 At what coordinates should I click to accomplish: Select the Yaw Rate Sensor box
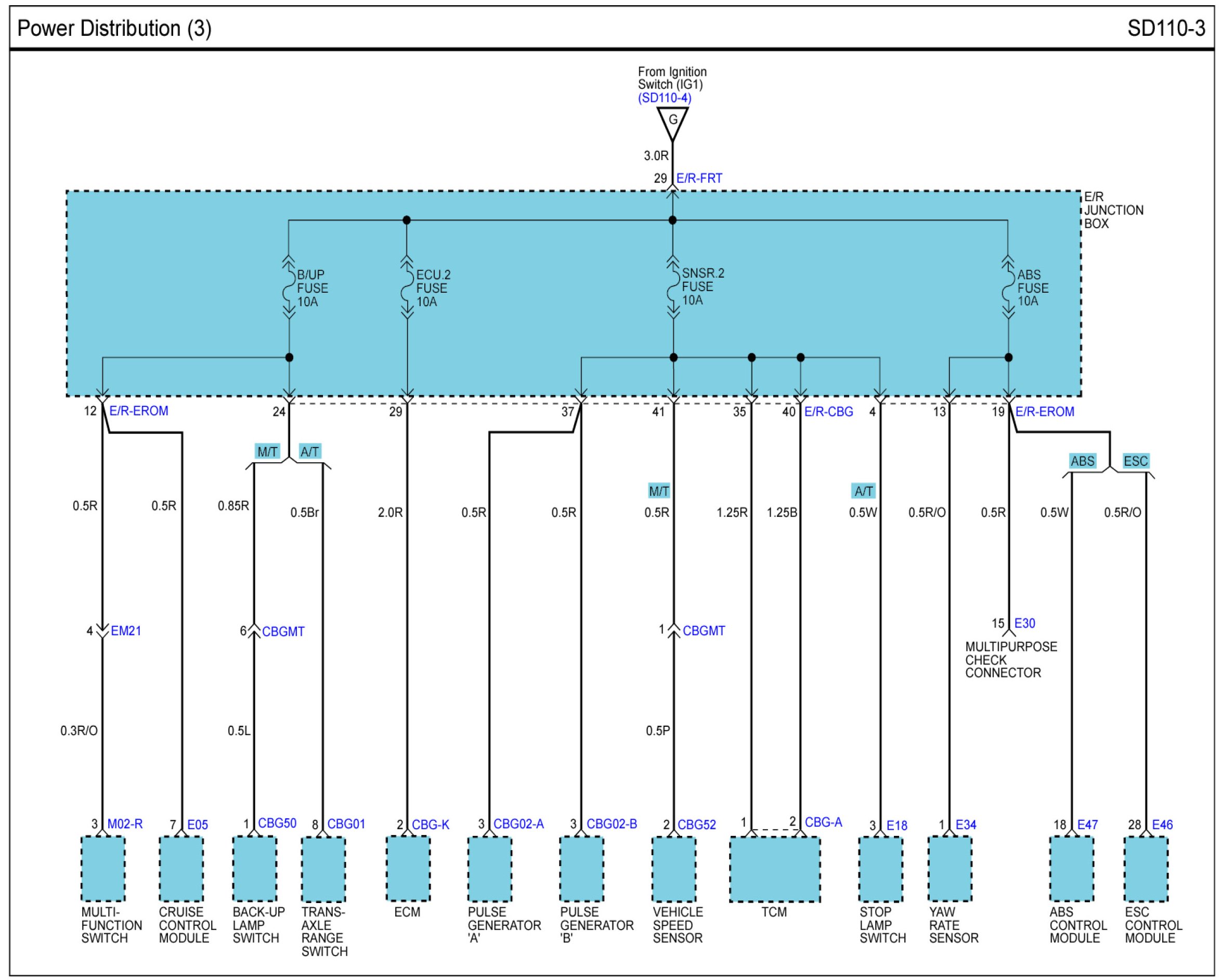[950, 868]
